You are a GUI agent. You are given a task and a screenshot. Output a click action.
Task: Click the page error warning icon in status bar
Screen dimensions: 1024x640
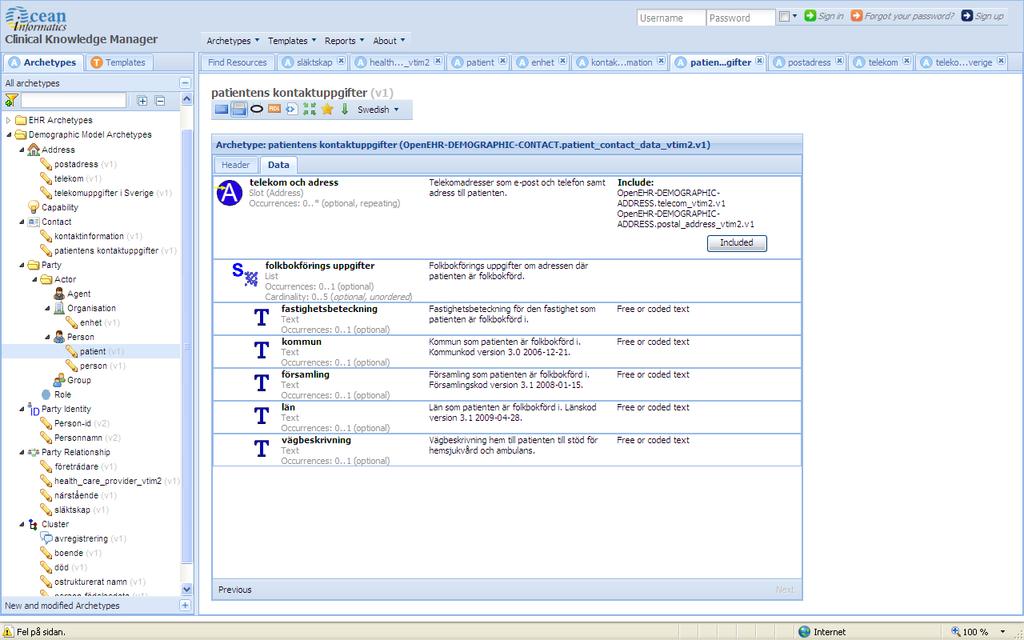(x=8, y=632)
